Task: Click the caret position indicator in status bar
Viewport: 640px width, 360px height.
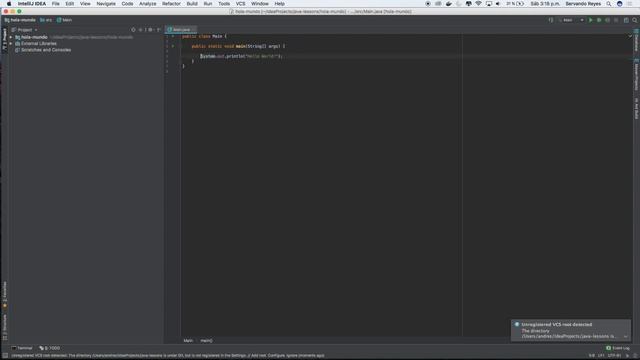Action: 591,356
